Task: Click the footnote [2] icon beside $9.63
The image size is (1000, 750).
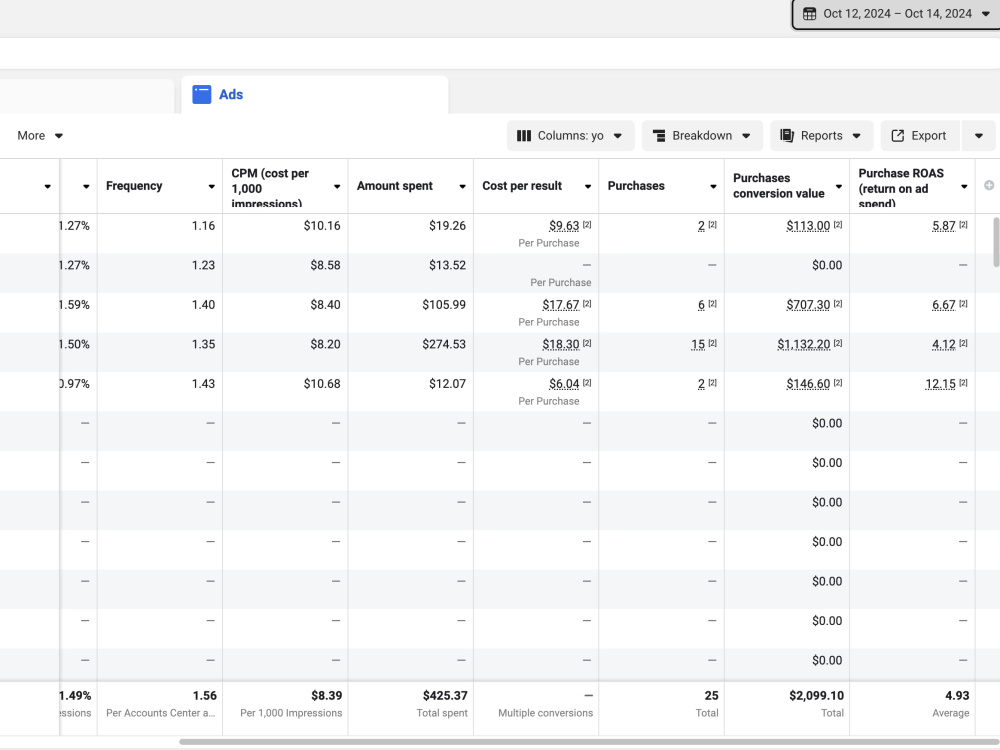Action: click(587, 224)
